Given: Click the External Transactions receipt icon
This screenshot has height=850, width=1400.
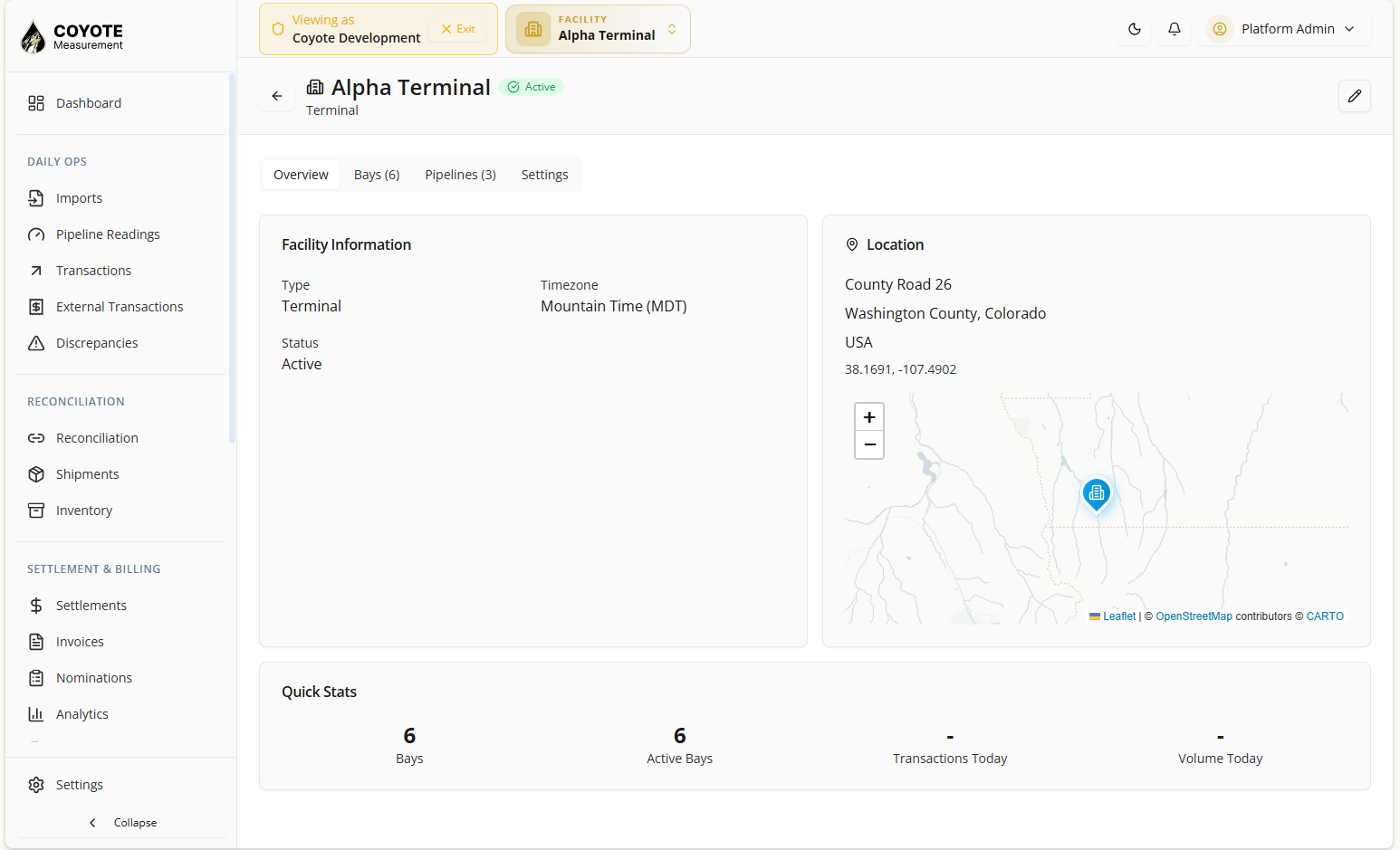Looking at the screenshot, I should [36, 307].
